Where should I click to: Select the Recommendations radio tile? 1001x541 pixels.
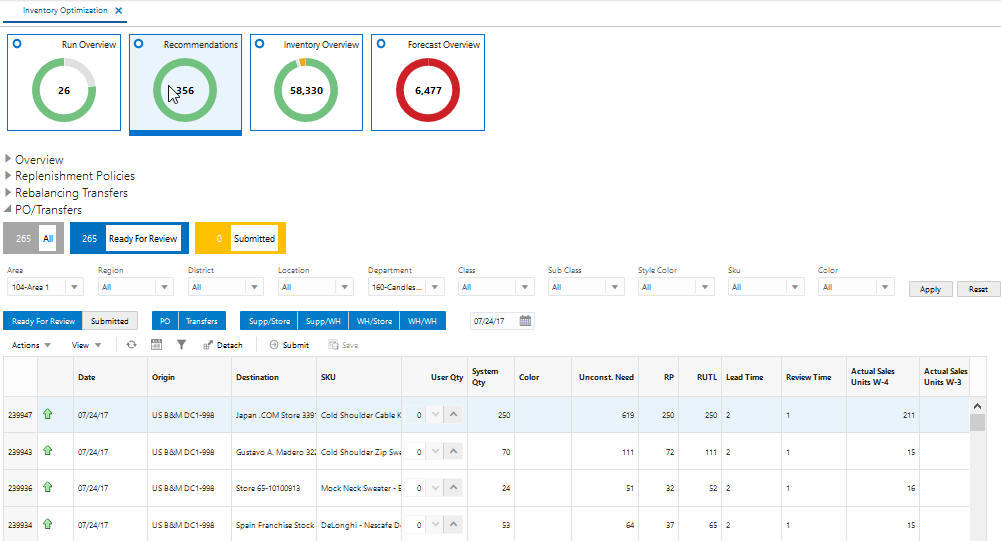[139, 44]
